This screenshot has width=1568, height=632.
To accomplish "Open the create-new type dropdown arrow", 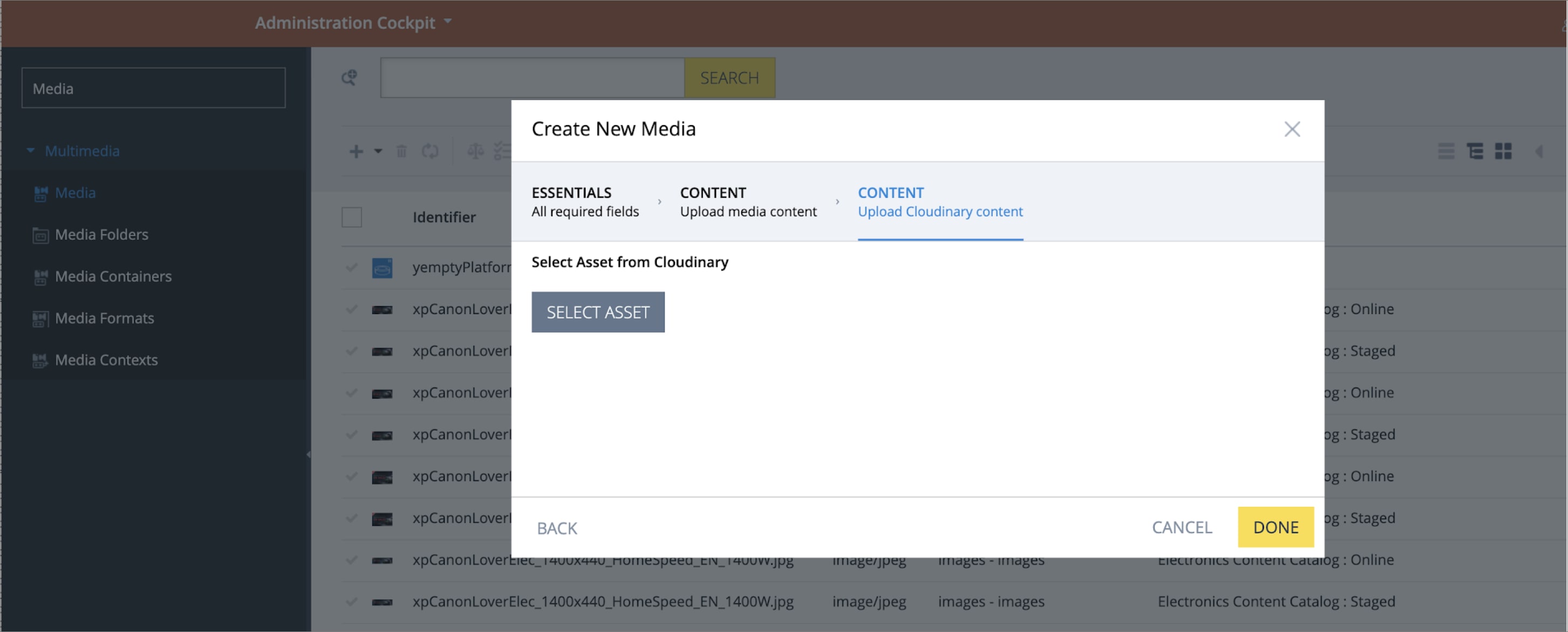I will [378, 151].
